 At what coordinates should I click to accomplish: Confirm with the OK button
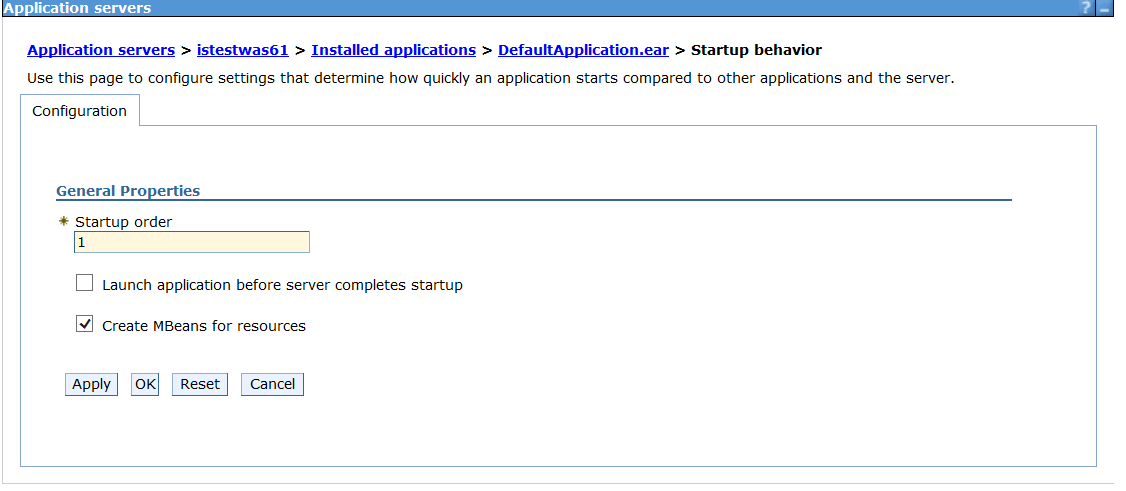pyautogui.click(x=145, y=384)
